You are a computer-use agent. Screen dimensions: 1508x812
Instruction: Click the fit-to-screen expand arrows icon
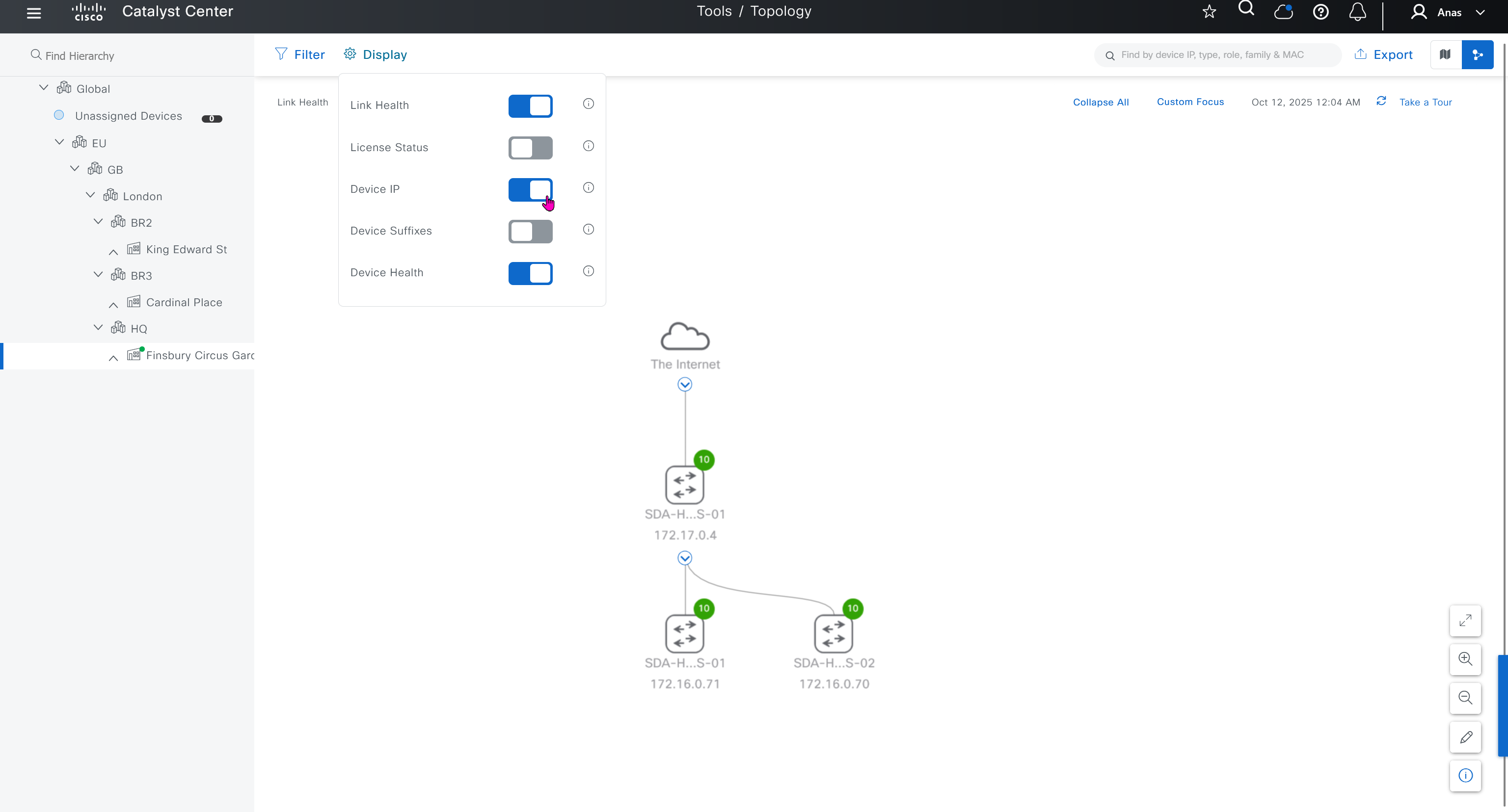tap(1465, 620)
